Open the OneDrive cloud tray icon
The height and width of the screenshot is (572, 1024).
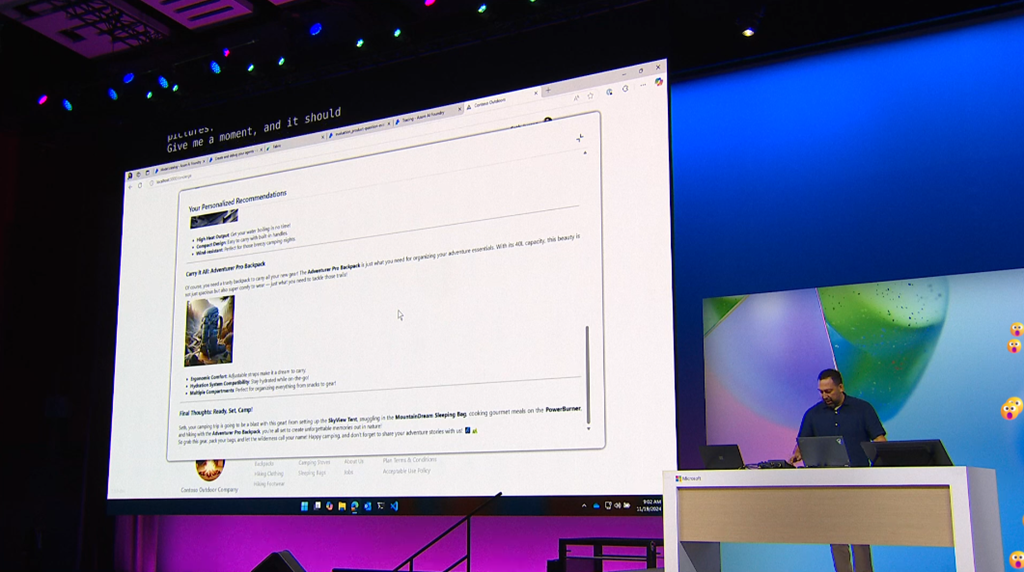click(x=596, y=505)
